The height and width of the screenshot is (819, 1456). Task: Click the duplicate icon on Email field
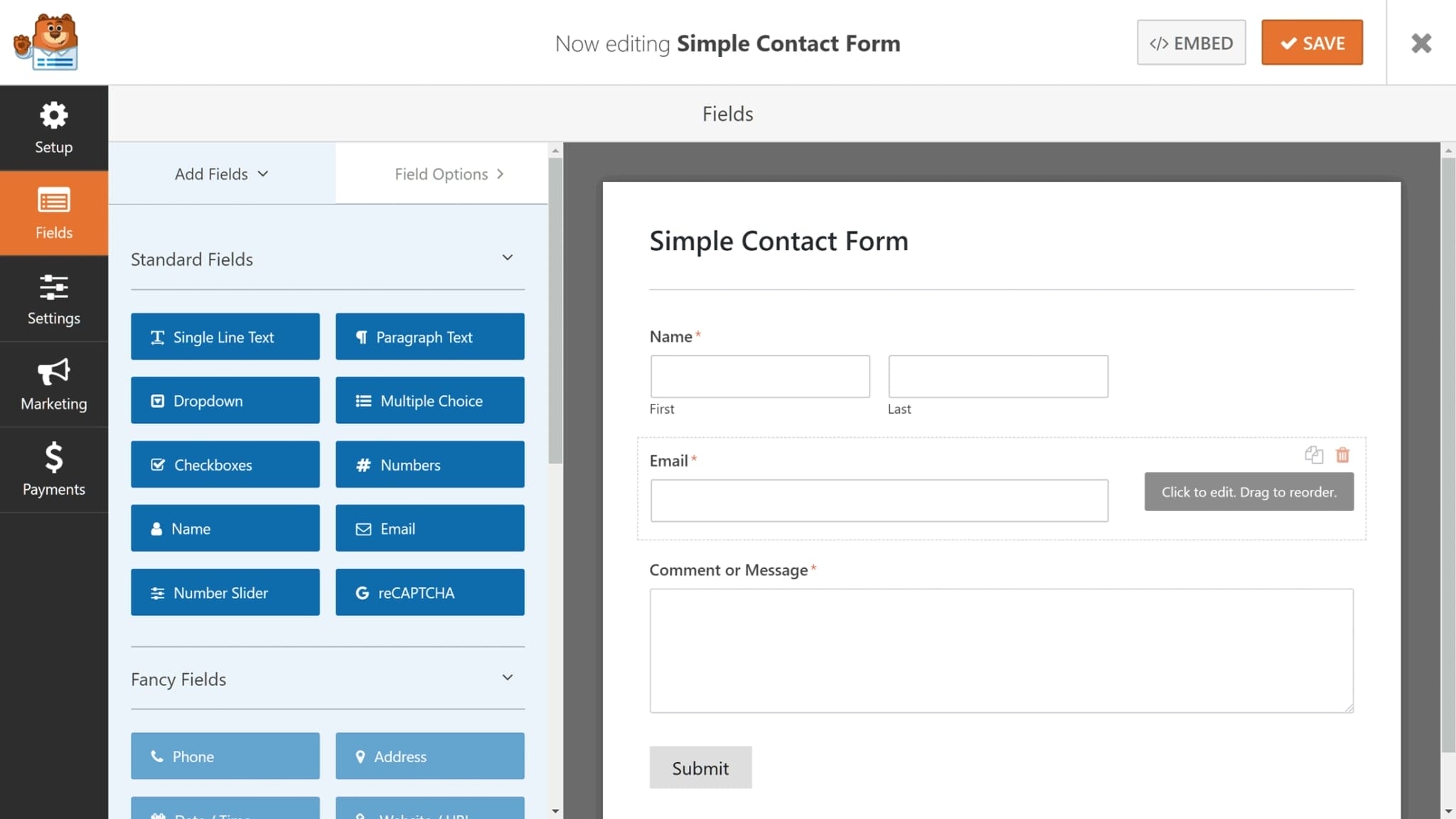click(1314, 455)
